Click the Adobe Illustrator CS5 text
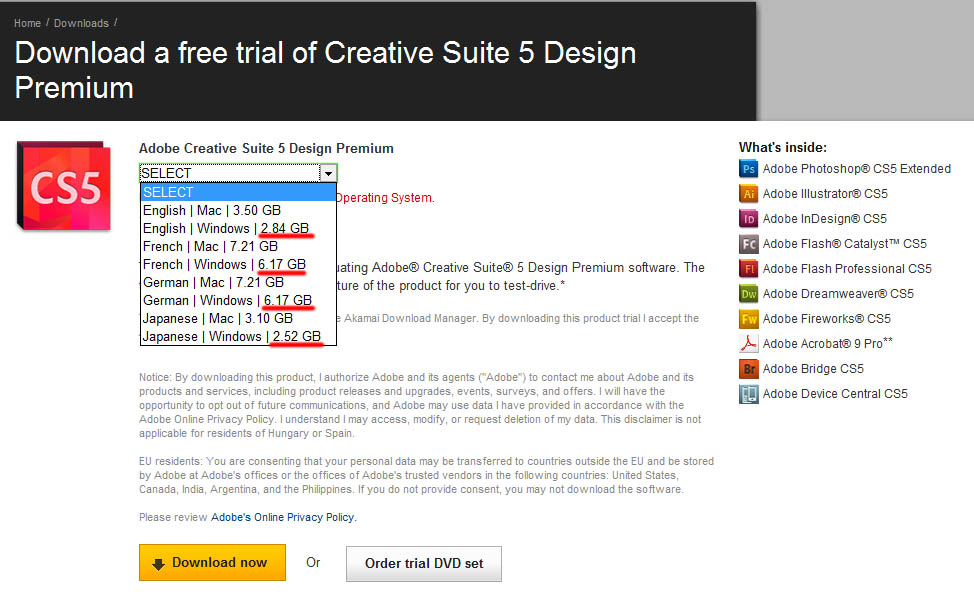 tap(825, 194)
